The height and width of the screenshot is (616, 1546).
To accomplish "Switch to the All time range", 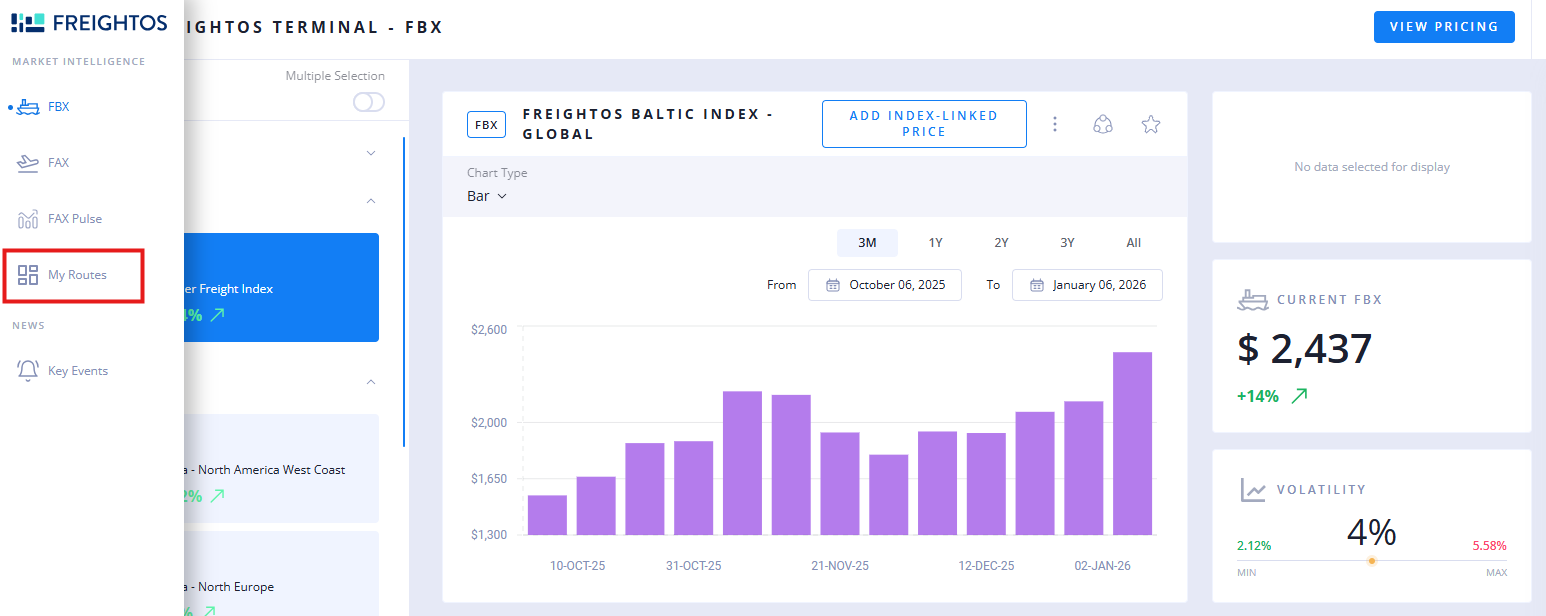I will point(1133,243).
